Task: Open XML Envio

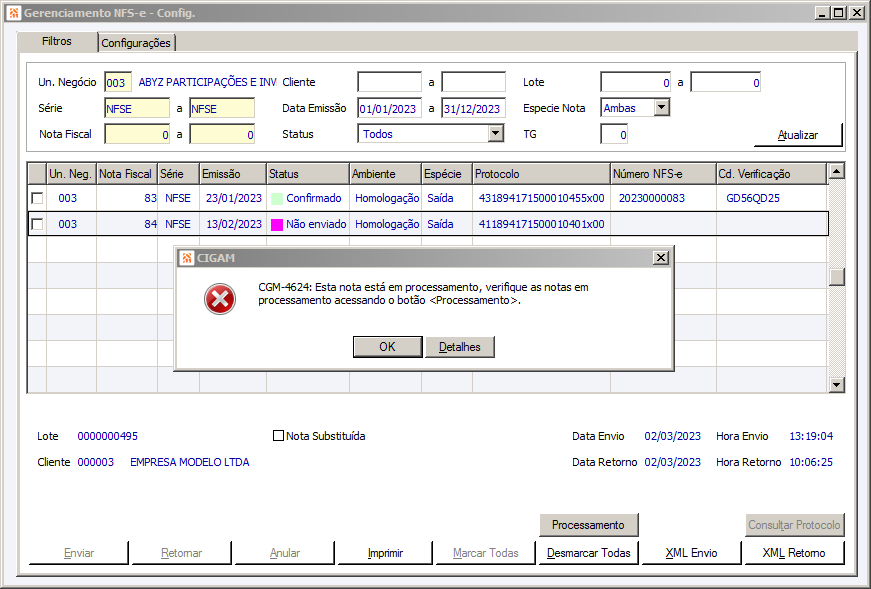Action: (x=692, y=553)
